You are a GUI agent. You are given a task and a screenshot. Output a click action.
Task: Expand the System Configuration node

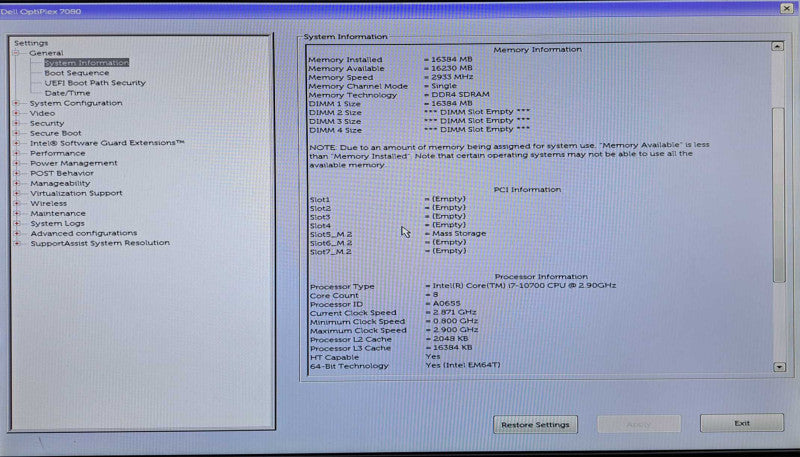coord(16,103)
